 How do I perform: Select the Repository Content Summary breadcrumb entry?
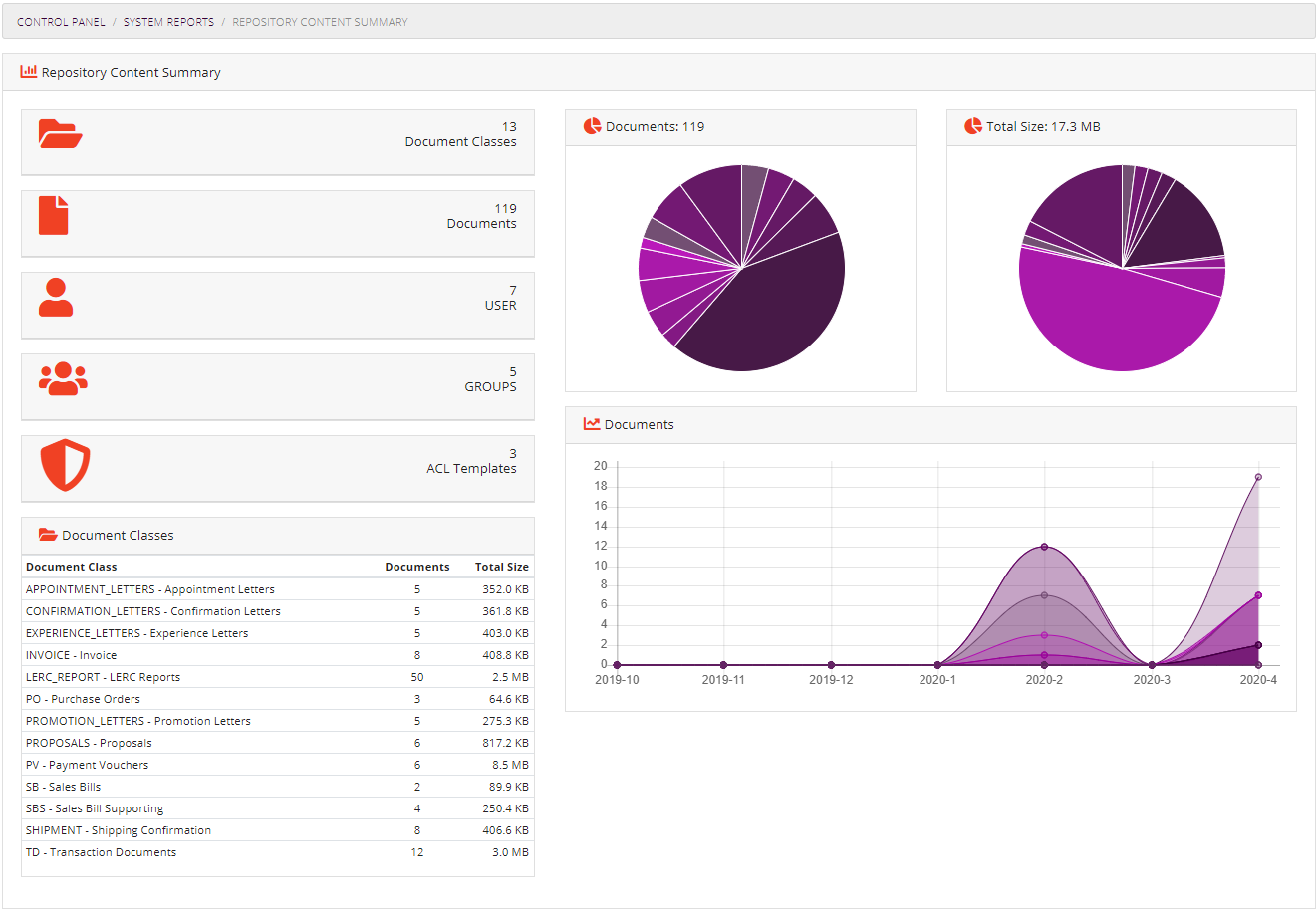point(319,21)
